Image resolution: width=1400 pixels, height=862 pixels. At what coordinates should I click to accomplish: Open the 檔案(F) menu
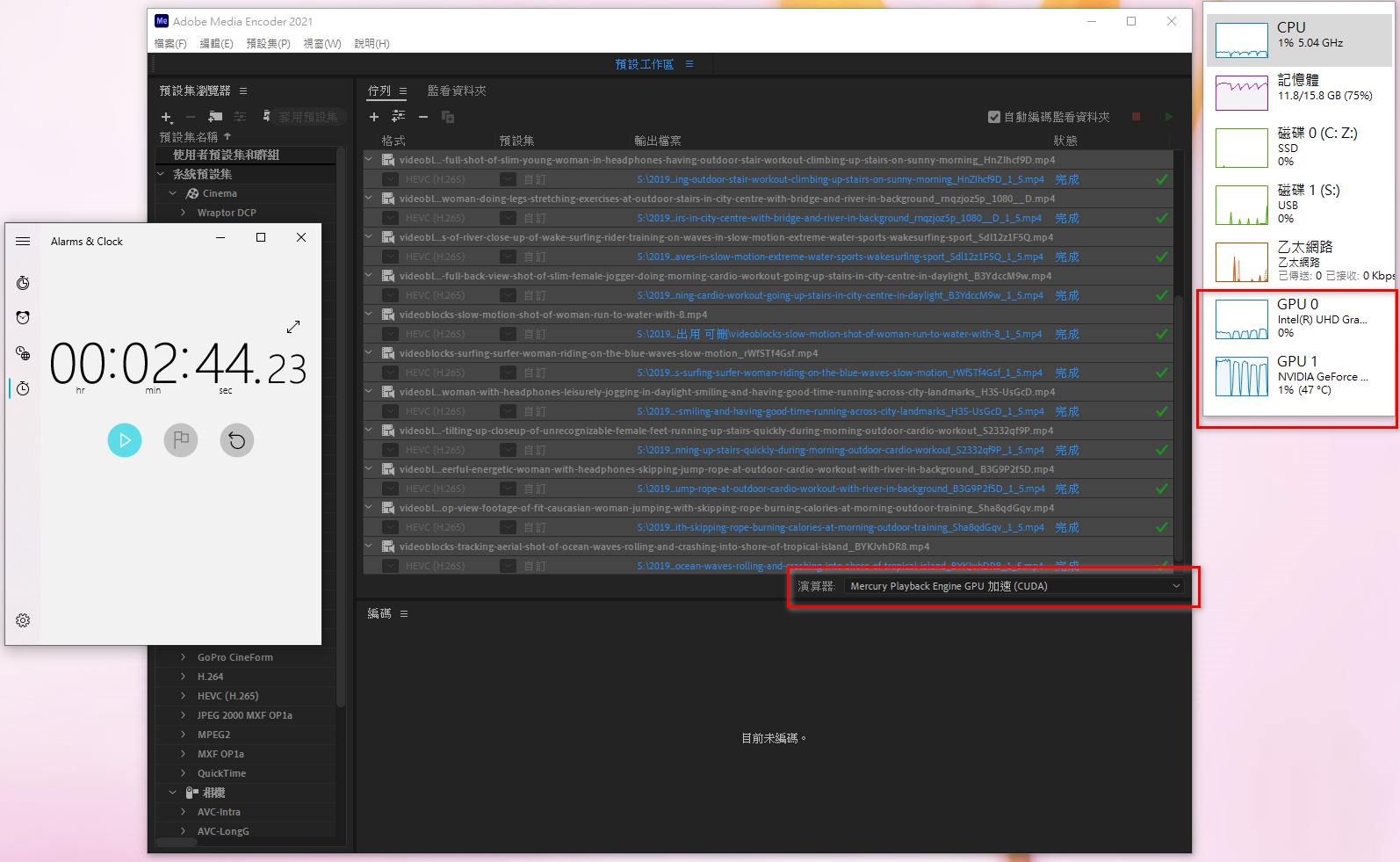[x=170, y=43]
